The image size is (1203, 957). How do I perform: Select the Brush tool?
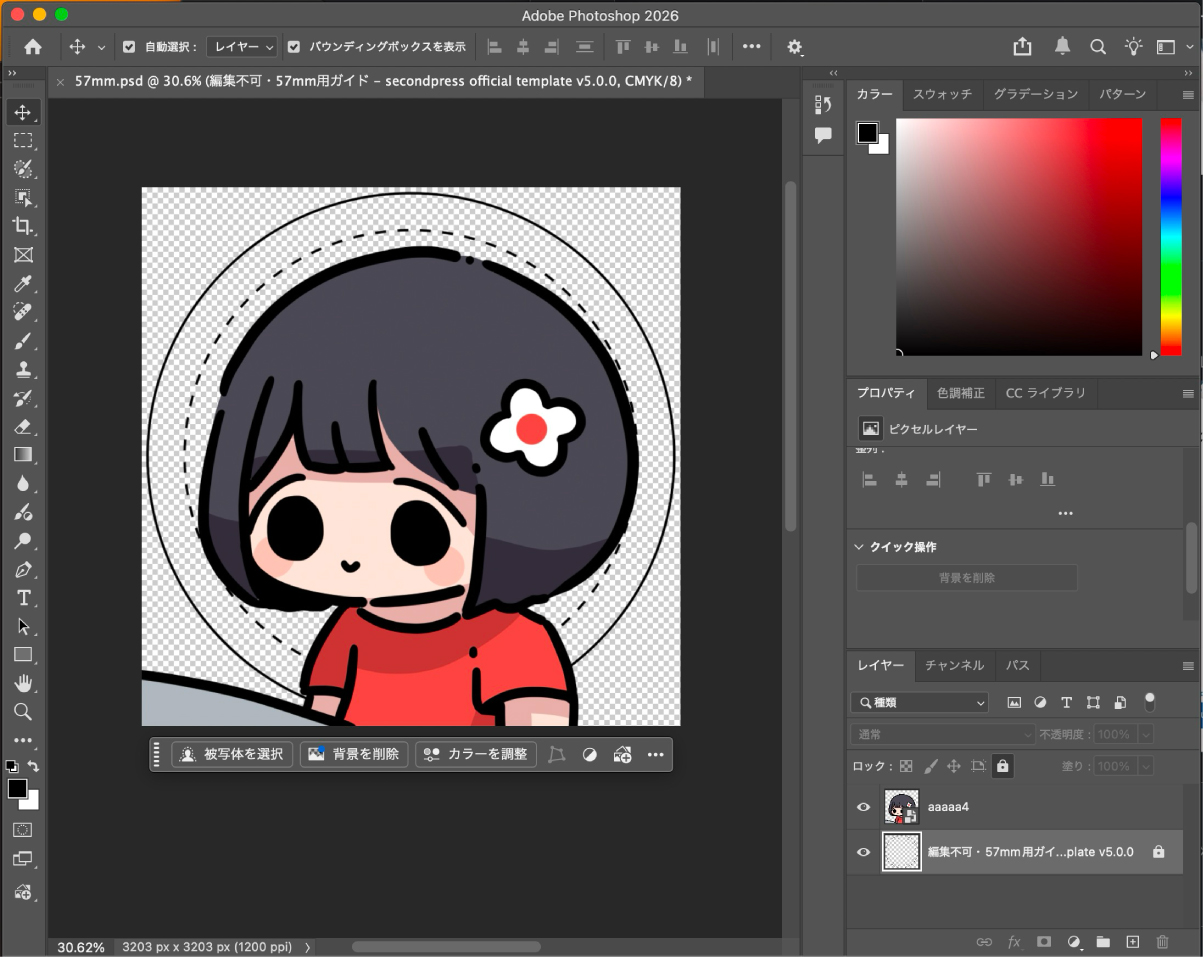(x=23, y=340)
